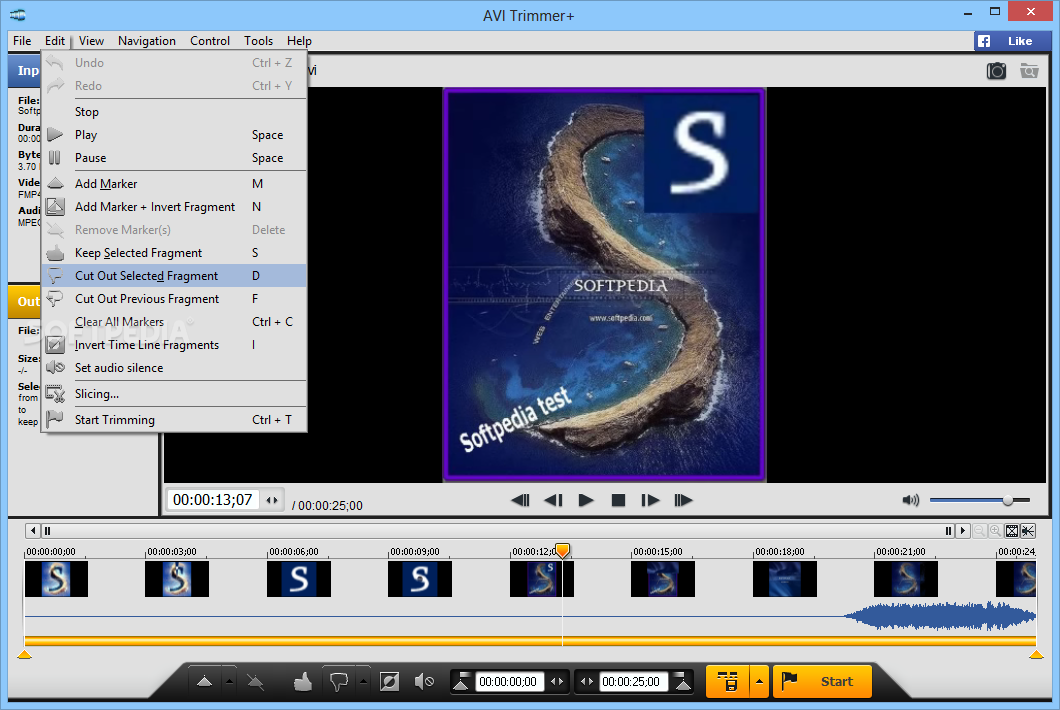This screenshot has height=710, width=1060.
Task: Select Keep Selected Fragment menu entry
Action: [174, 252]
